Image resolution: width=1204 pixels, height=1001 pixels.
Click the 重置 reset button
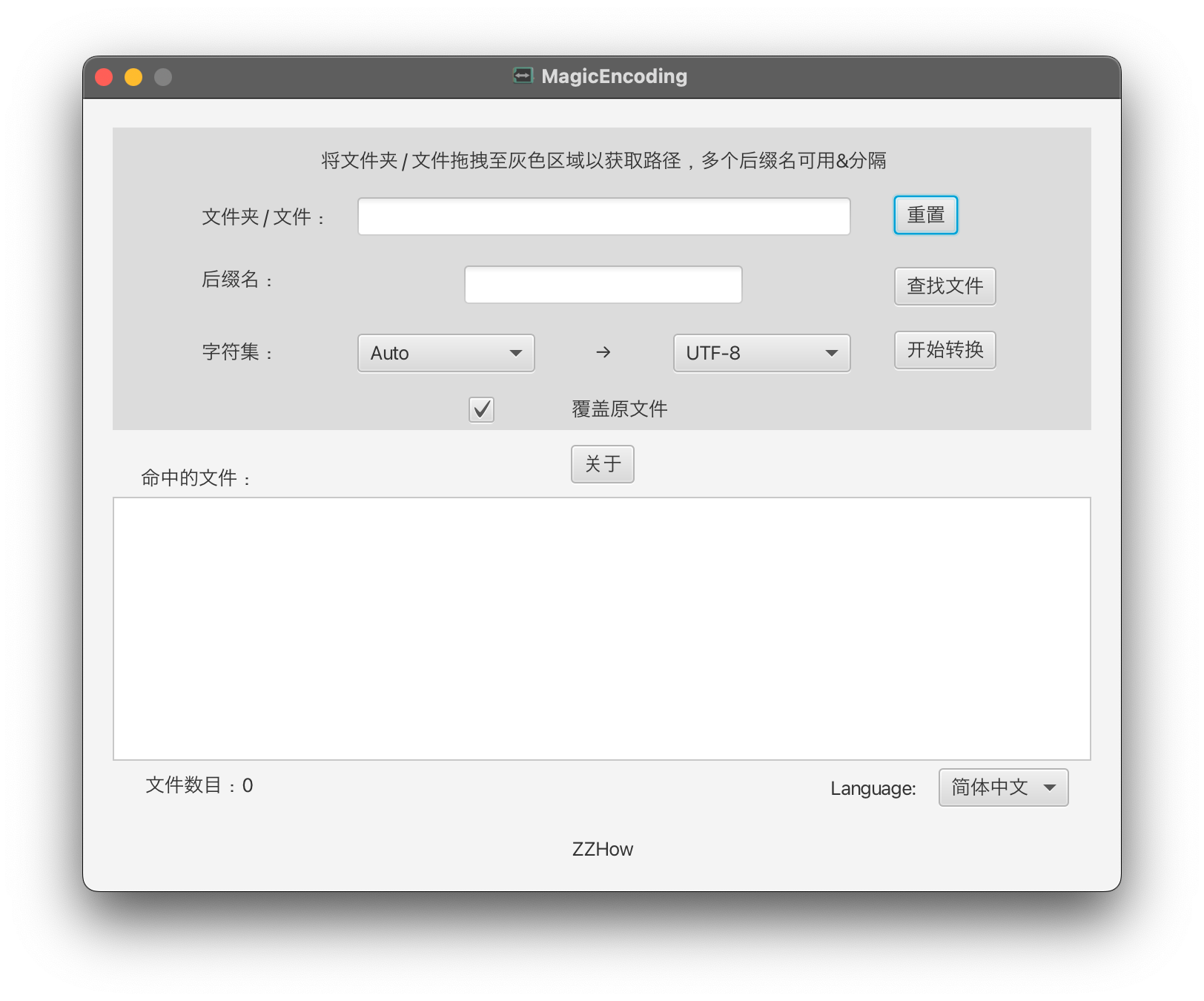point(925,215)
